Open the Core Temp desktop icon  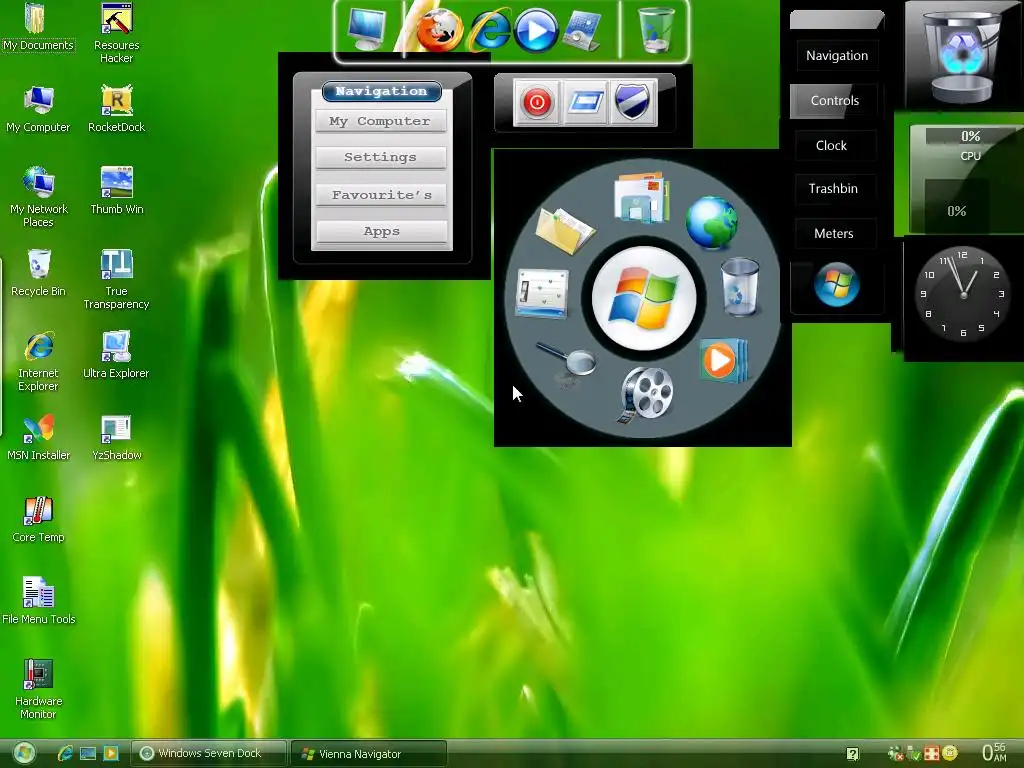[x=38, y=519]
